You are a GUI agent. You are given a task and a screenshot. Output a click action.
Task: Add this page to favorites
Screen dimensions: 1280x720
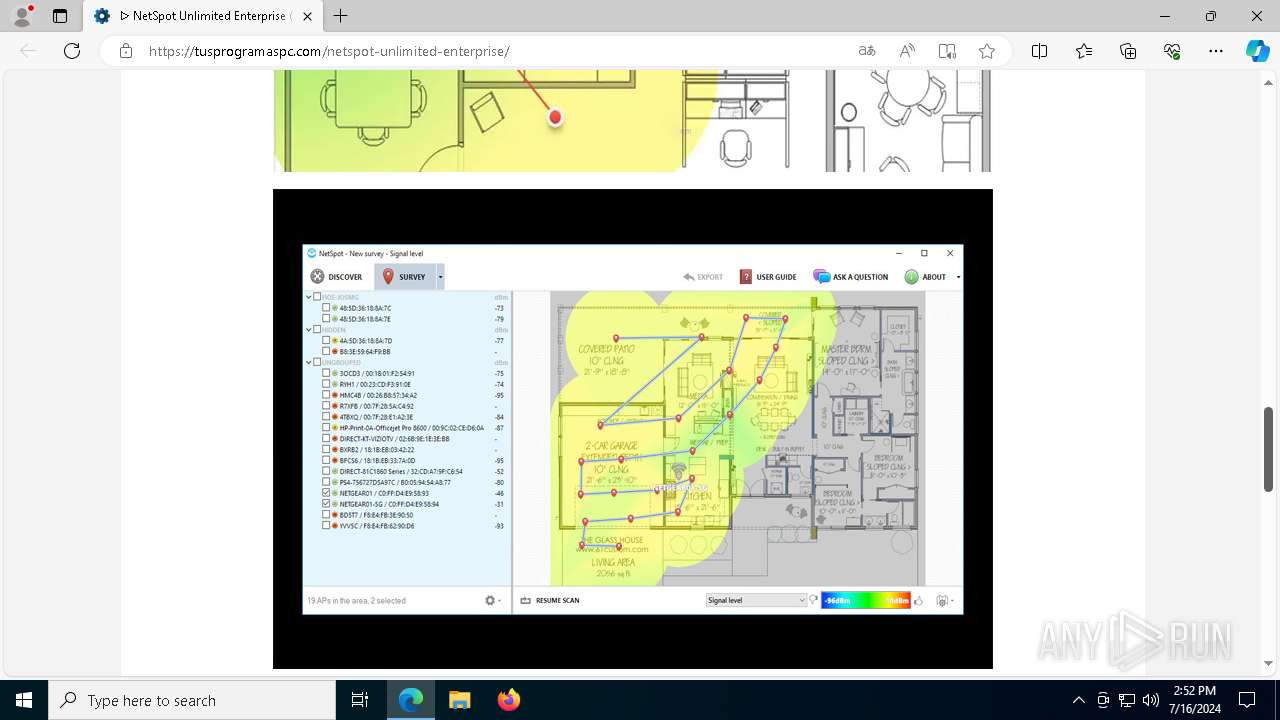point(987,51)
